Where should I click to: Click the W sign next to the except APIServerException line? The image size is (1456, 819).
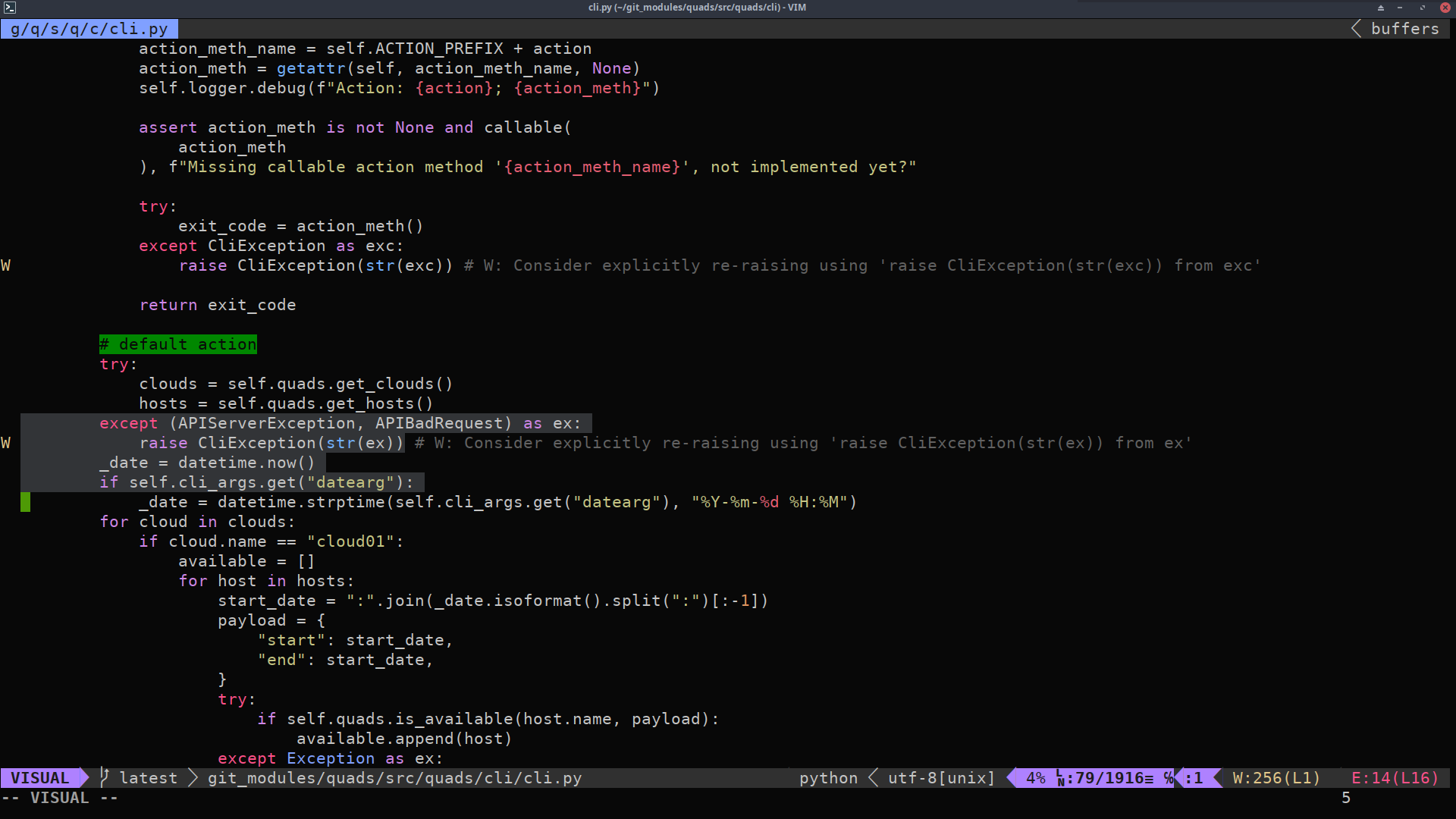coord(5,443)
